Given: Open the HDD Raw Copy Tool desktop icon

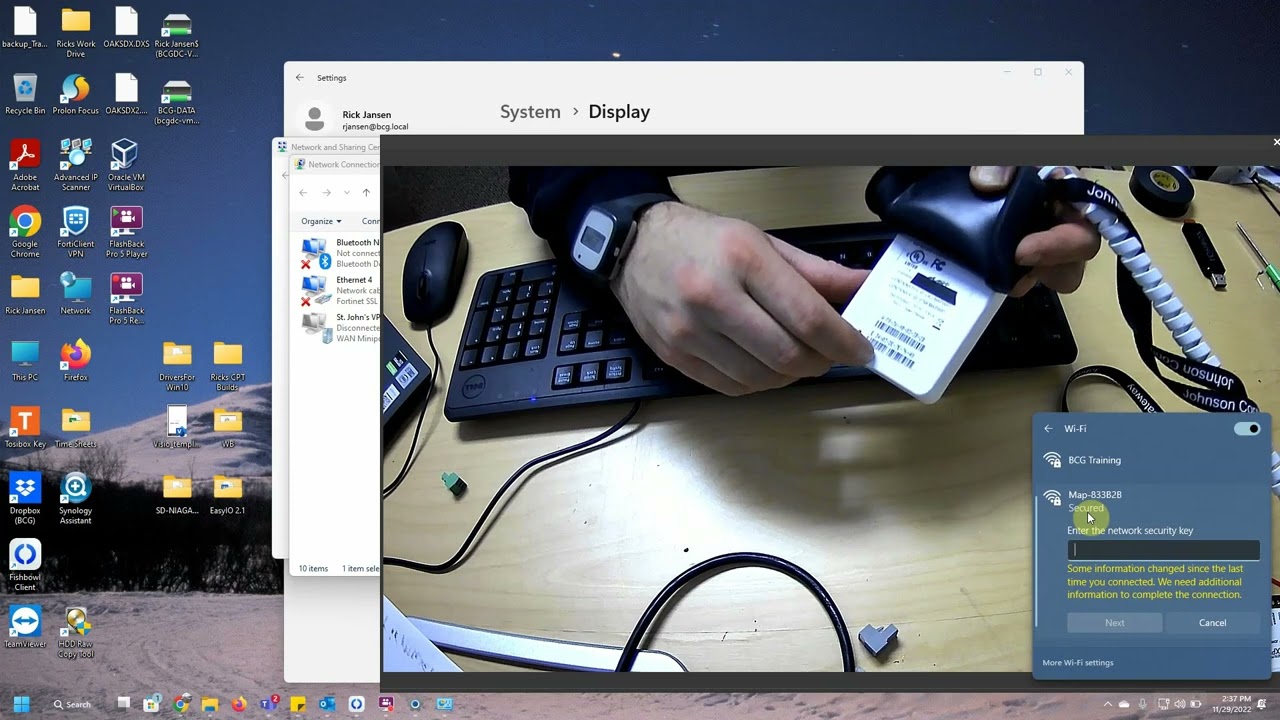Looking at the screenshot, I should click(75, 633).
